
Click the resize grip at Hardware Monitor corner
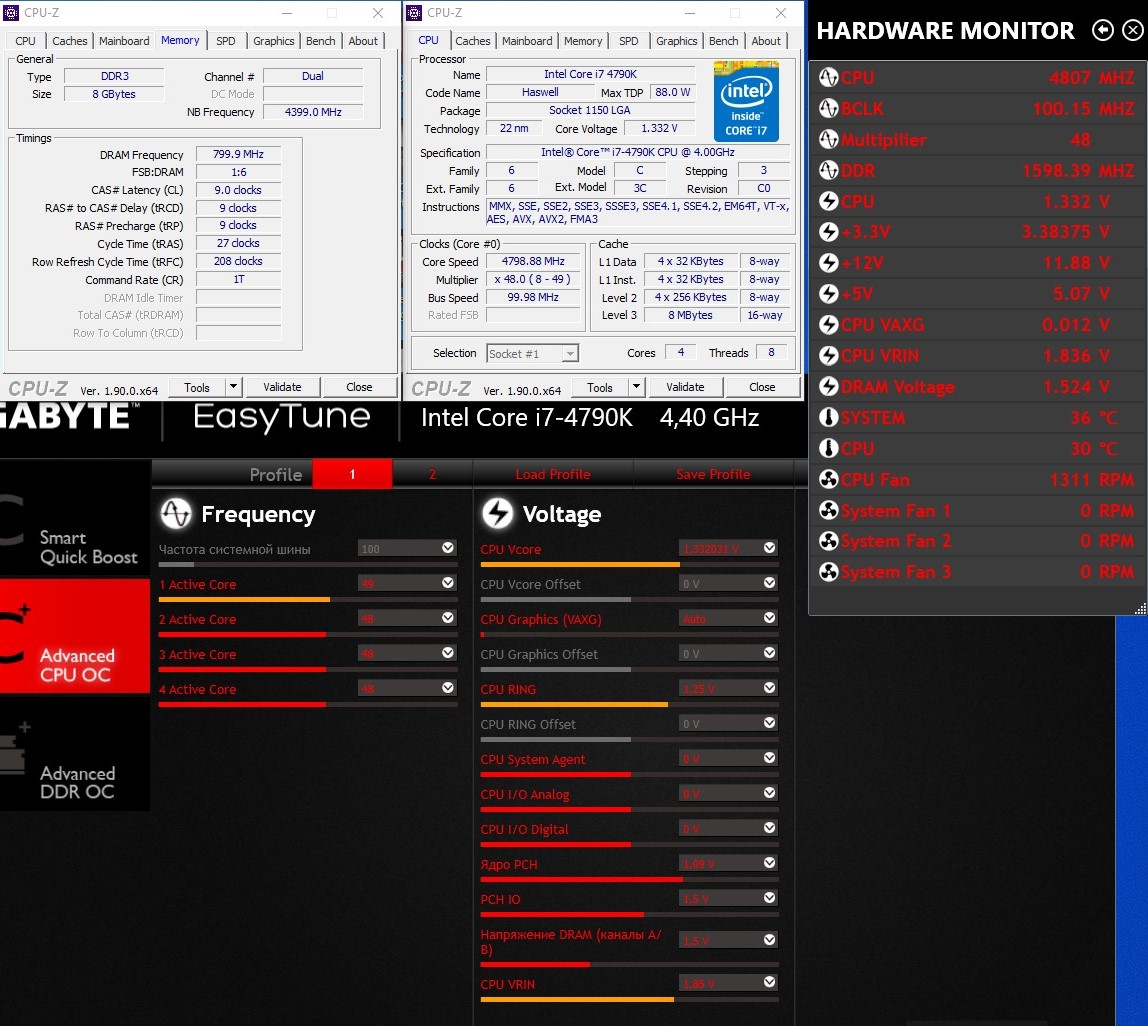pyautogui.click(x=1140, y=609)
